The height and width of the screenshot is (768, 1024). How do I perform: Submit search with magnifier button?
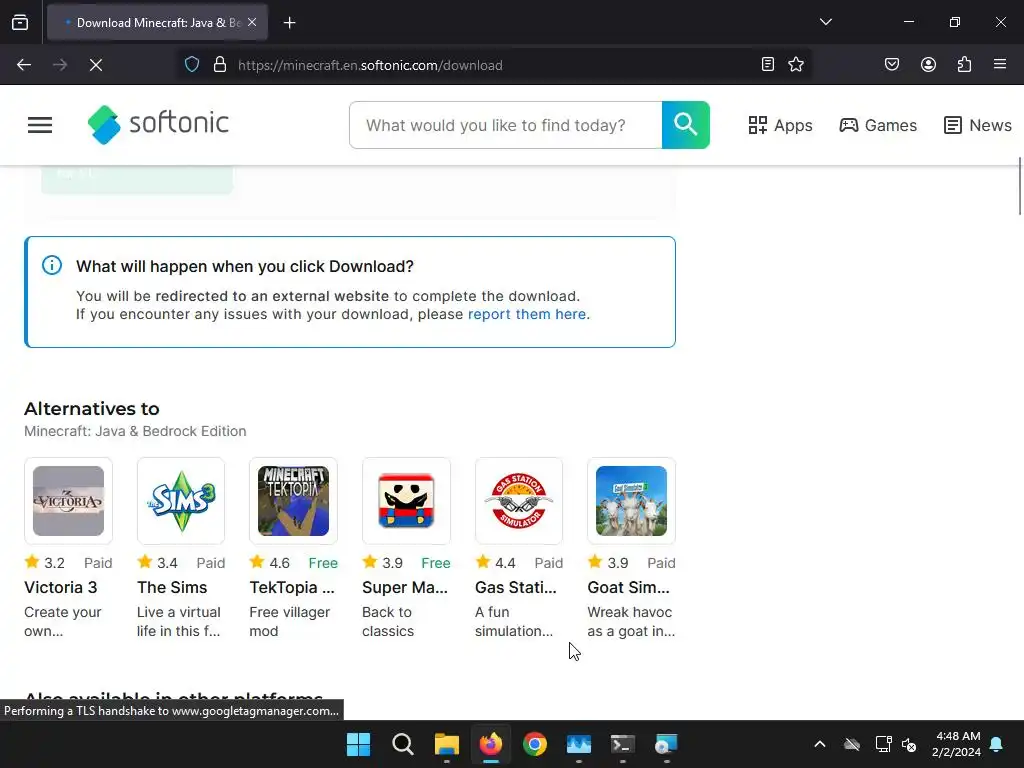click(x=686, y=125)
